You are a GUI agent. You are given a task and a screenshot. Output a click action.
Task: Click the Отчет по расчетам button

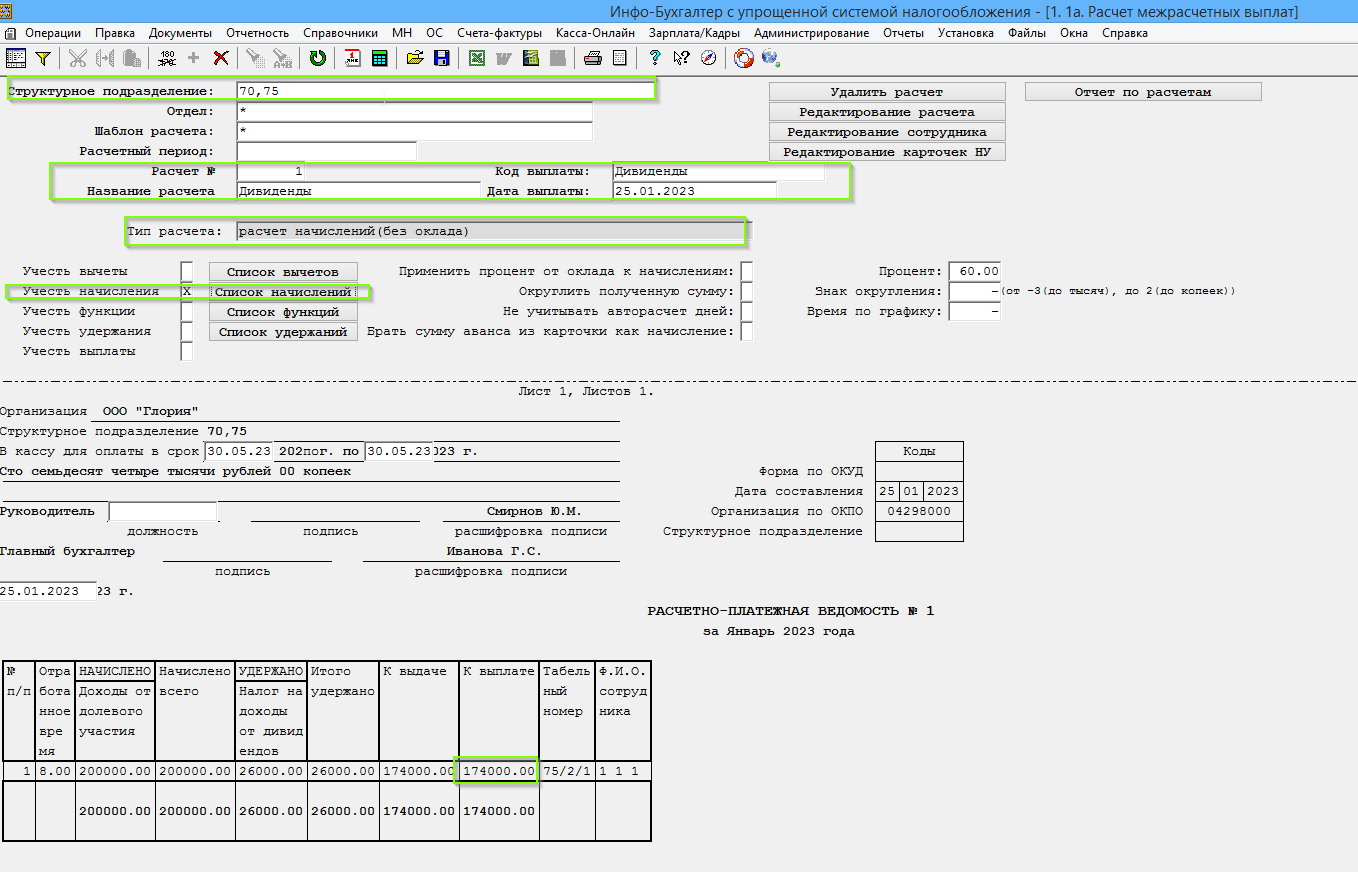[x=1143, y=92]
